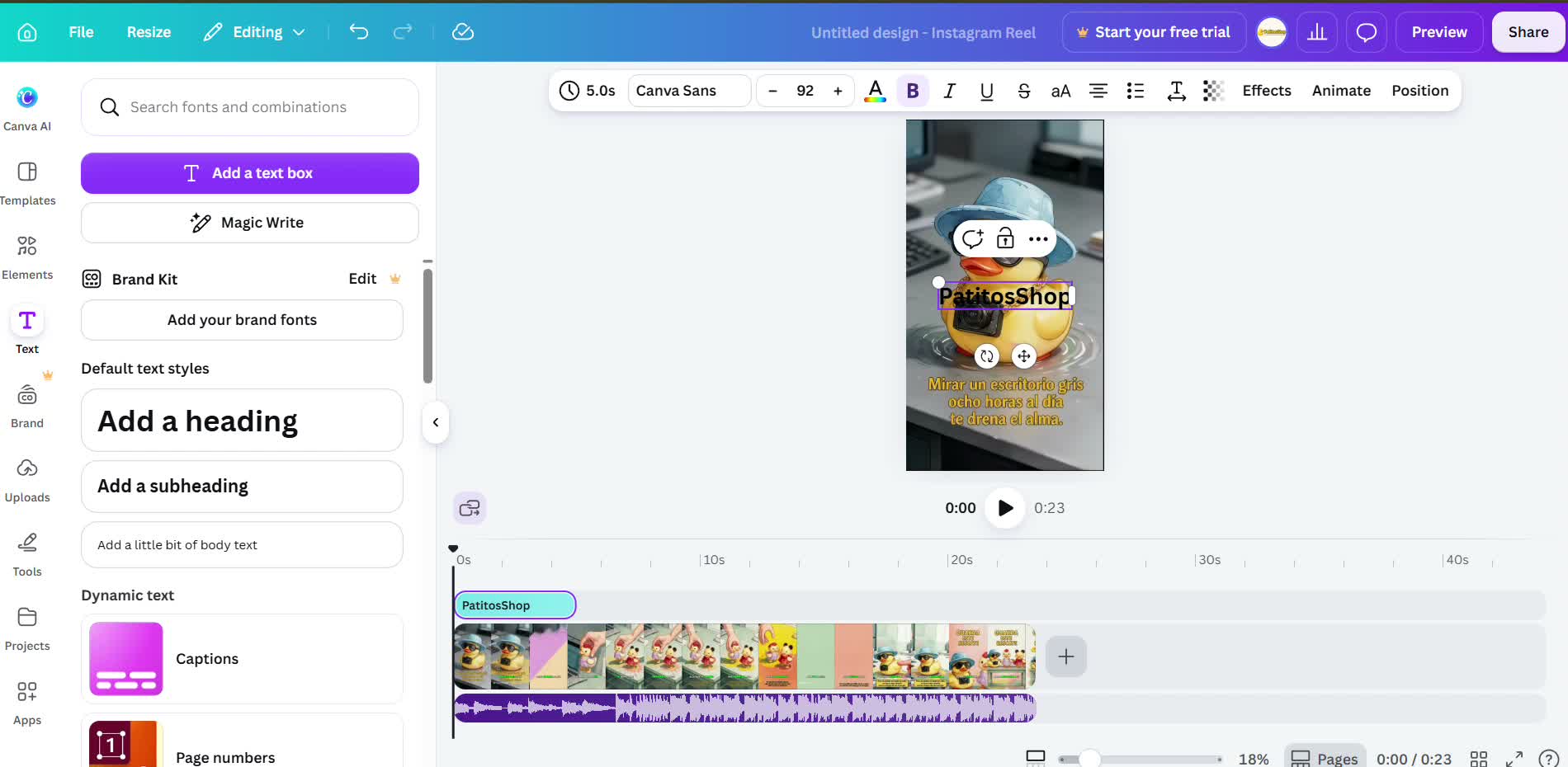
Task: Open the comments bubble icon
Action: click(x=1367, y=32)
